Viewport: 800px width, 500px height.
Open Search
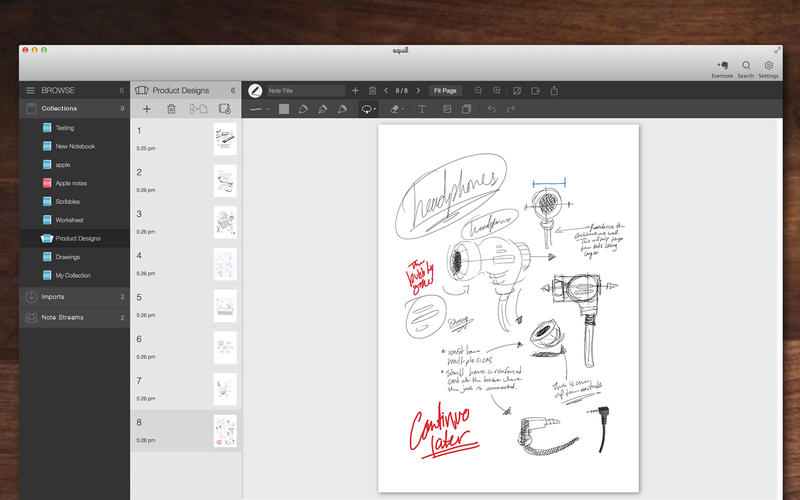coord(746,69)
